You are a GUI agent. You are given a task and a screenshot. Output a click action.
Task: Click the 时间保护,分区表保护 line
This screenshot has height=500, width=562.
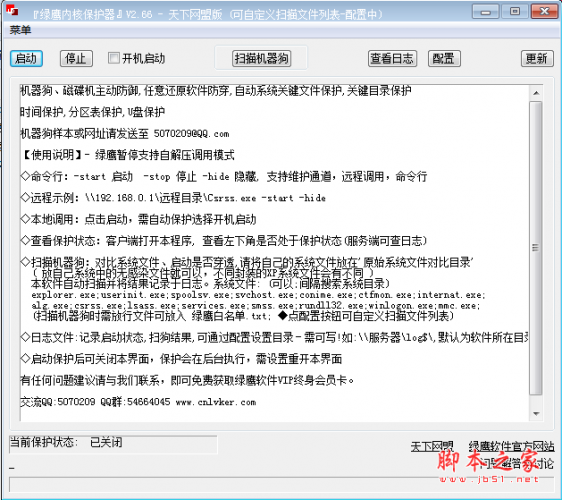coord(92,112)
